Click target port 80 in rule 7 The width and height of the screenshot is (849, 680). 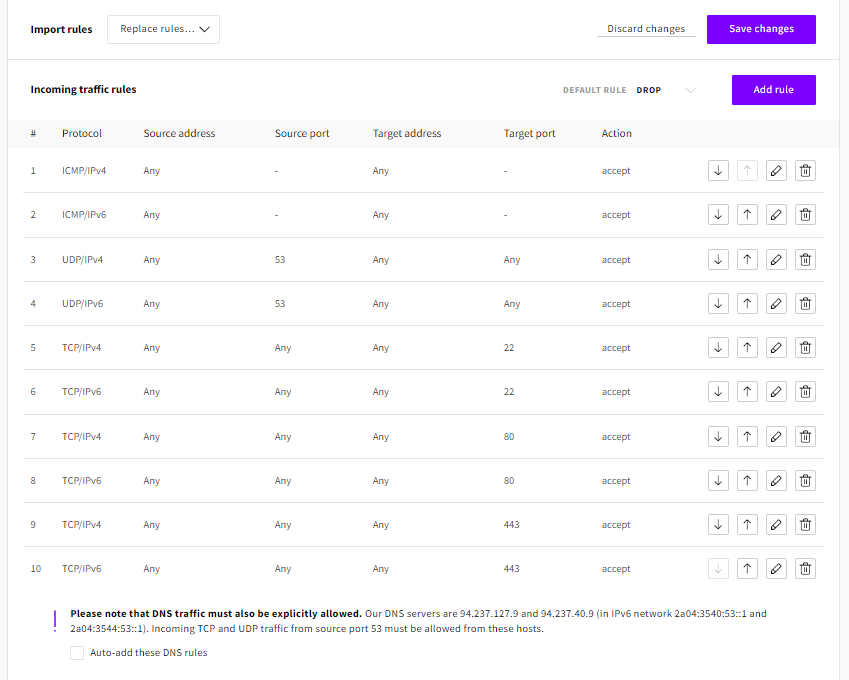click(x=508, y=436)
